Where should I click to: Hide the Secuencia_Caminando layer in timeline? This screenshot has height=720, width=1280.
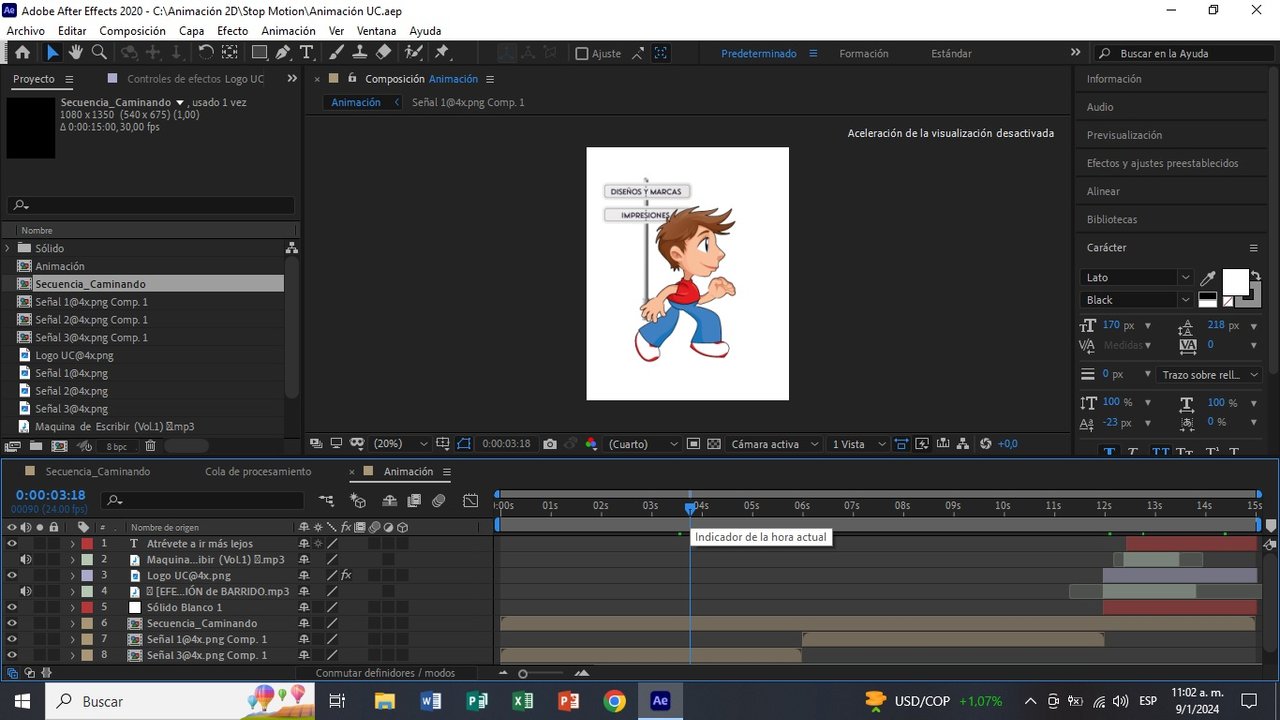(x=12, y=624)
